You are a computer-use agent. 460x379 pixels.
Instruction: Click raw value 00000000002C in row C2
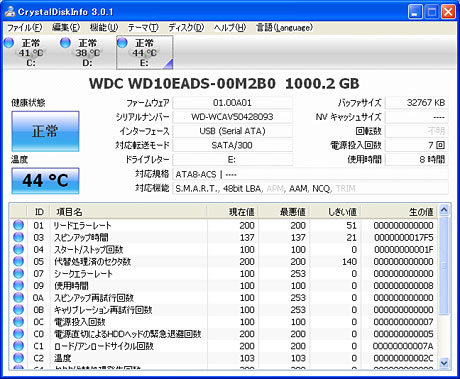pyautogui.click(x=404, y=358)
